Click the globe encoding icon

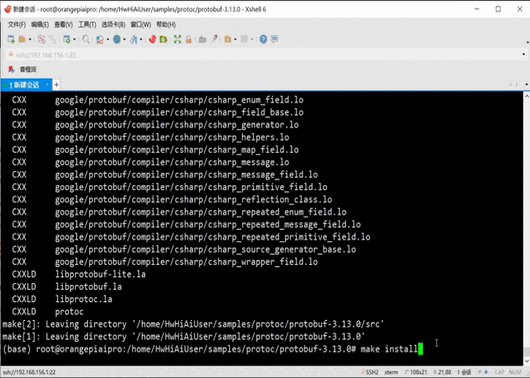click(117, 40)
